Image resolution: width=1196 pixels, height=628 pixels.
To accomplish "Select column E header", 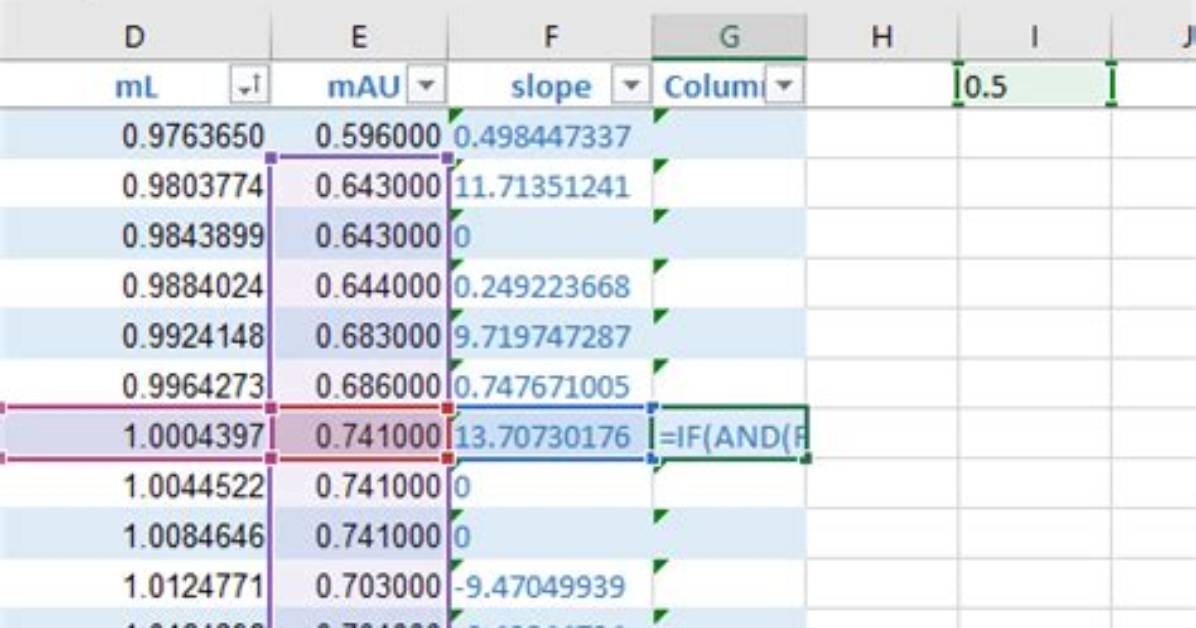I will 359,37.
